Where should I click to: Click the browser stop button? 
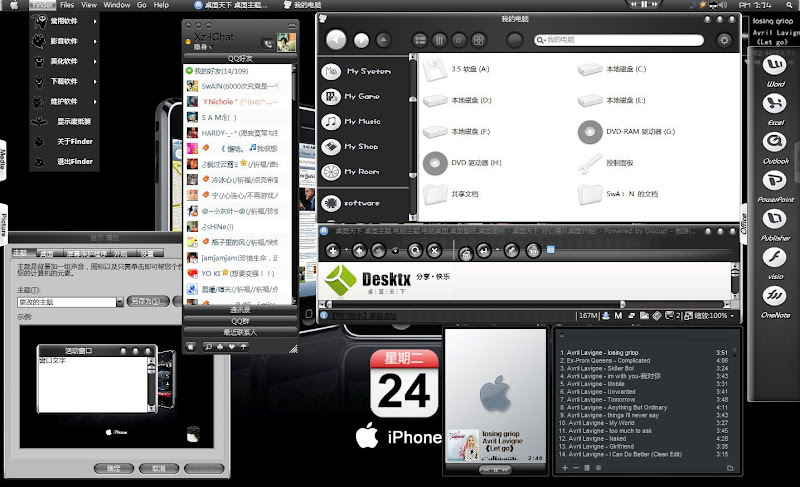pyautogui.click(x=434, y=250)
